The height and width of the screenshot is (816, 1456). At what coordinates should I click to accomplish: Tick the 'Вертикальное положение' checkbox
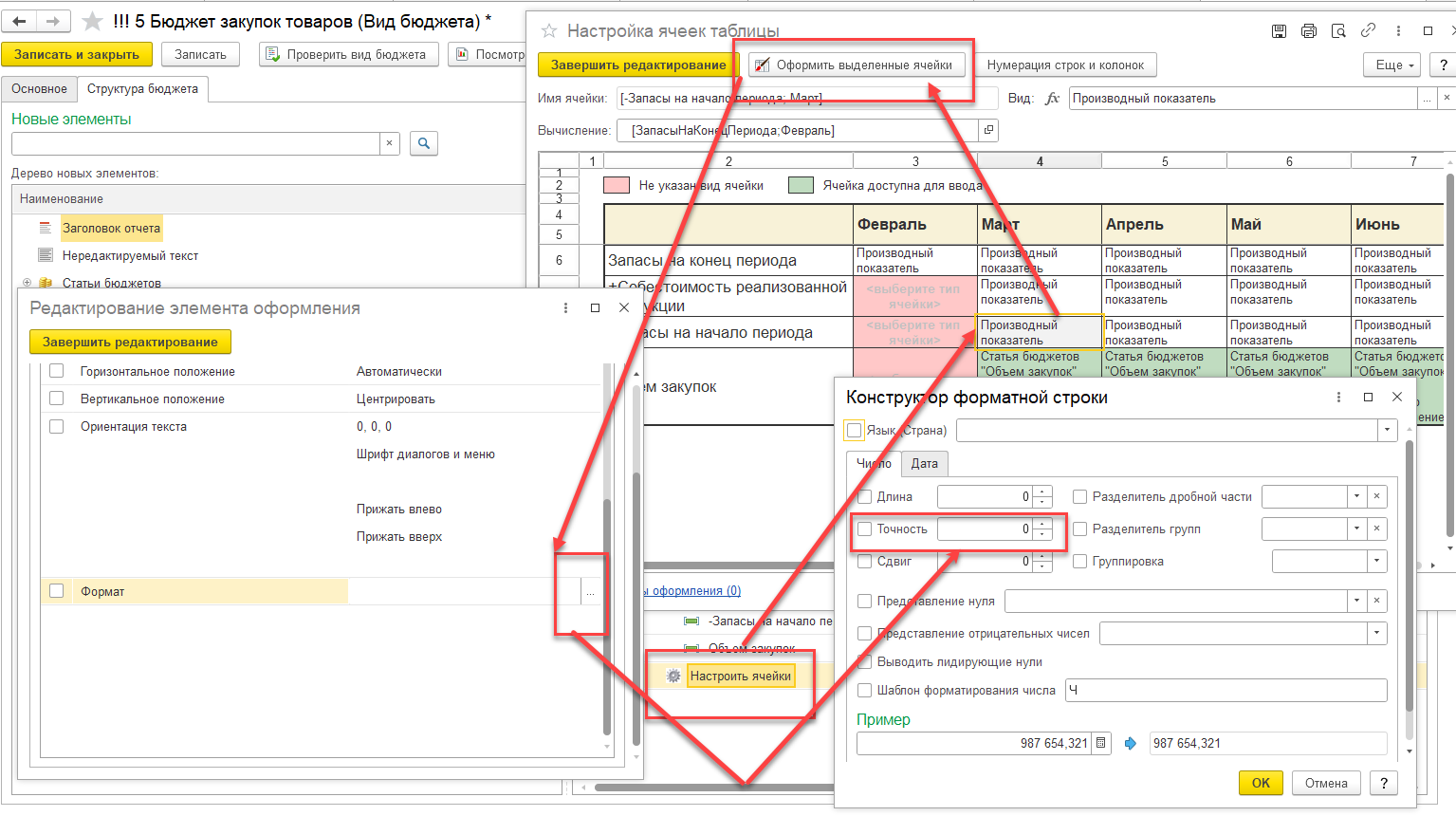(x=57, y=399)
